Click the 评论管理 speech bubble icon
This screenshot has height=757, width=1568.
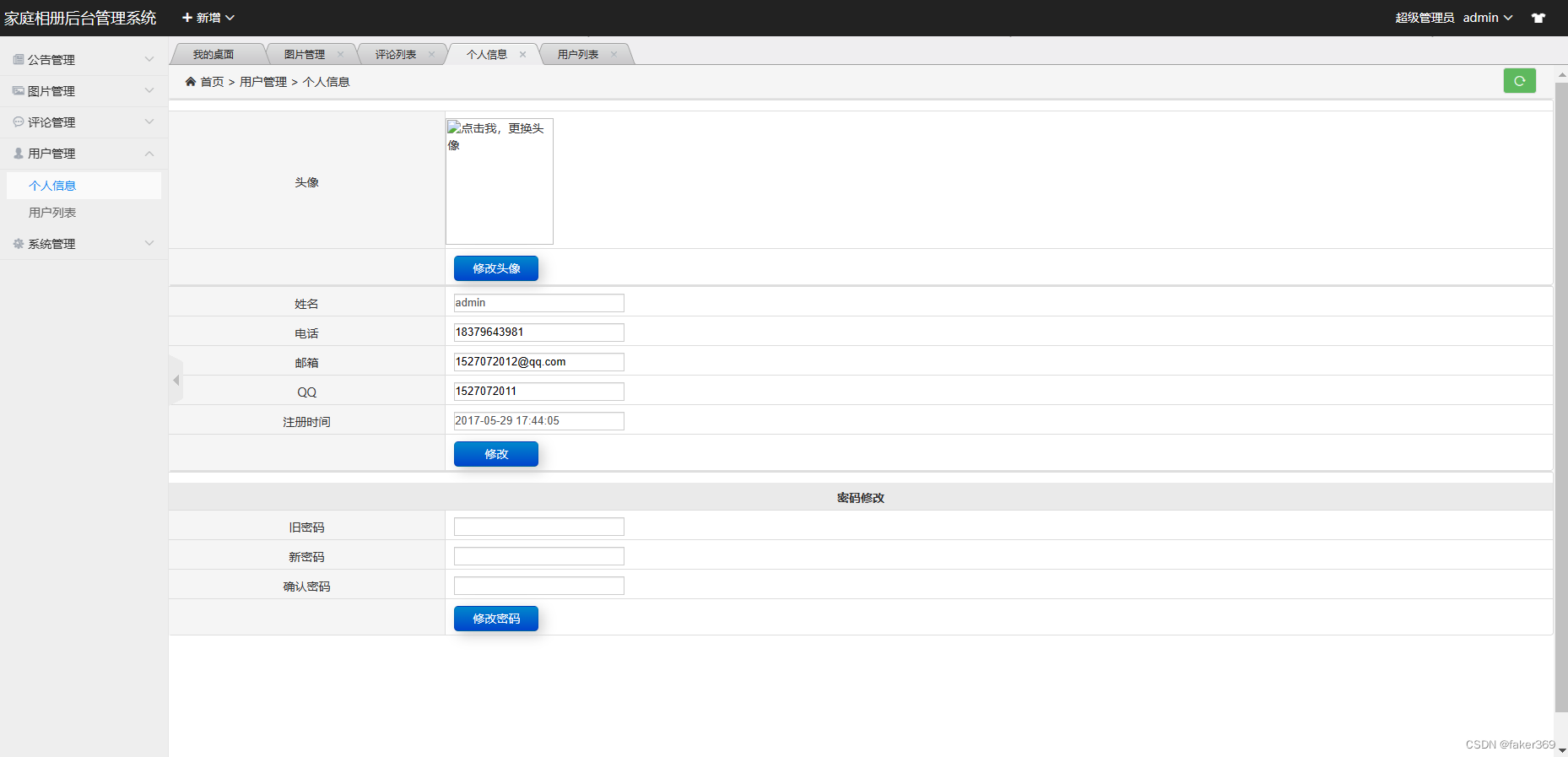click(19, 122)
